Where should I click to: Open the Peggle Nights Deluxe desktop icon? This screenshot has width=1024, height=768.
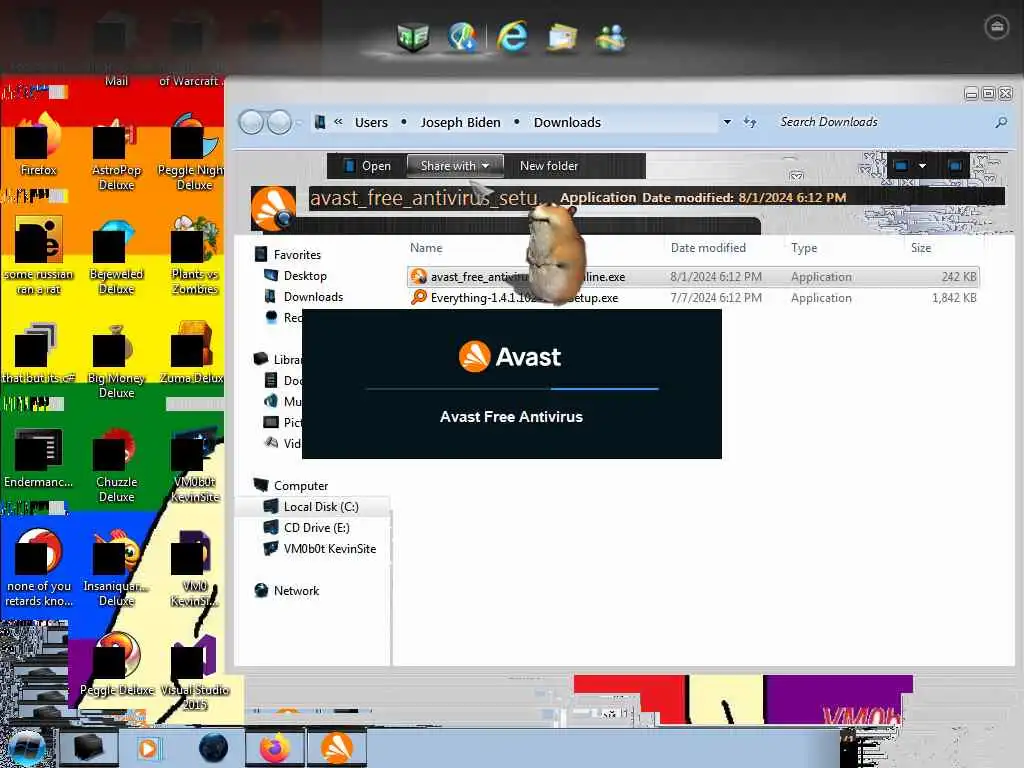192,152
